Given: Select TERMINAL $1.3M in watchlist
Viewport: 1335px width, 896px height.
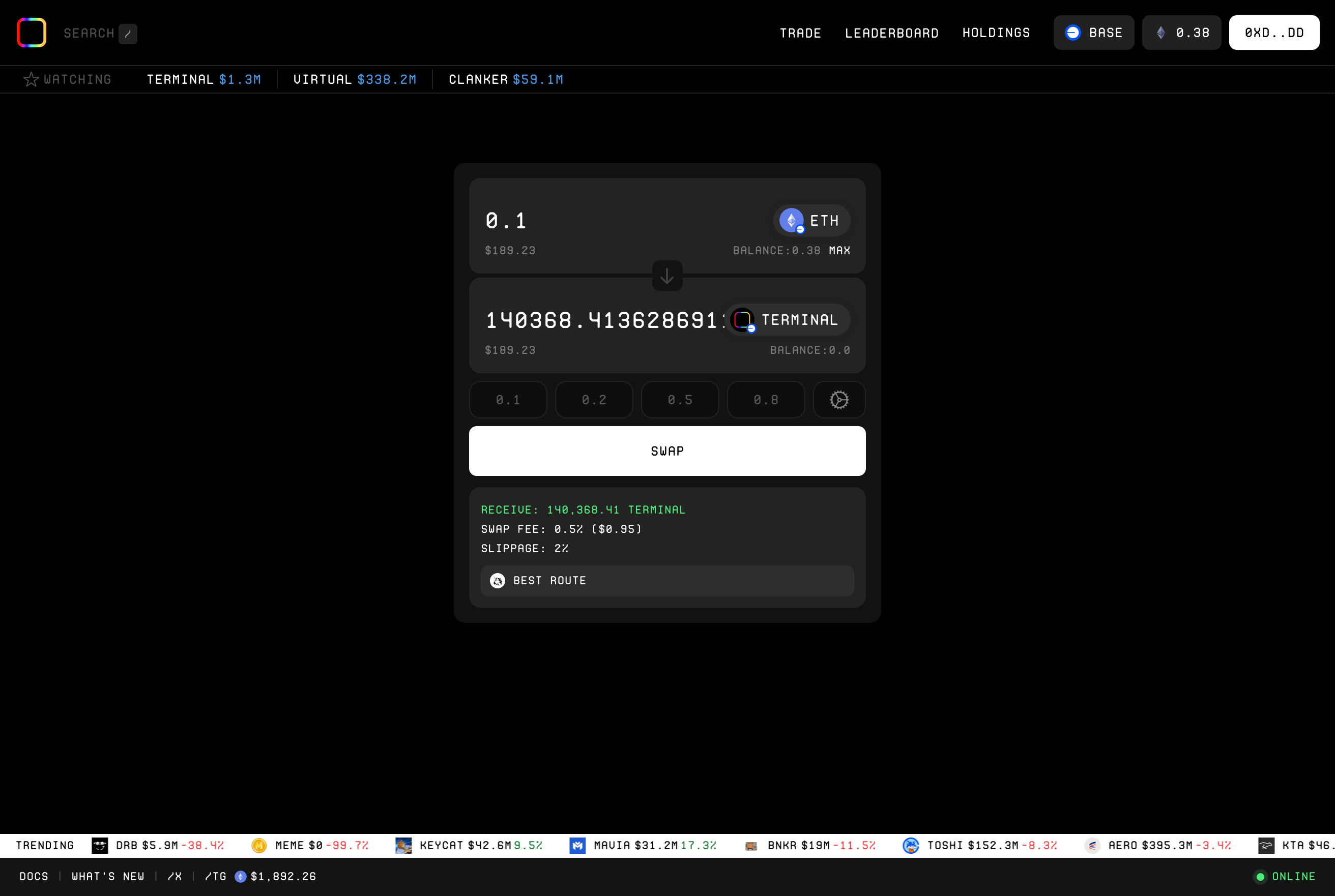Looking at the screenshot, I should click(x=204, y=79).
